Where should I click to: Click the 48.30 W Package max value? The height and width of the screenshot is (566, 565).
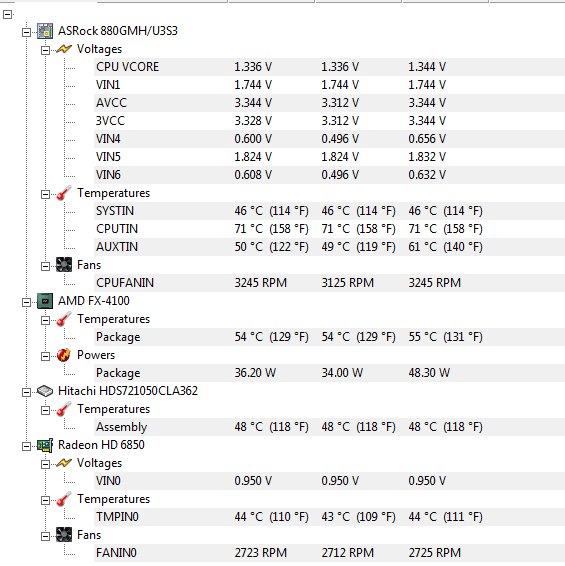click(429, 373)
